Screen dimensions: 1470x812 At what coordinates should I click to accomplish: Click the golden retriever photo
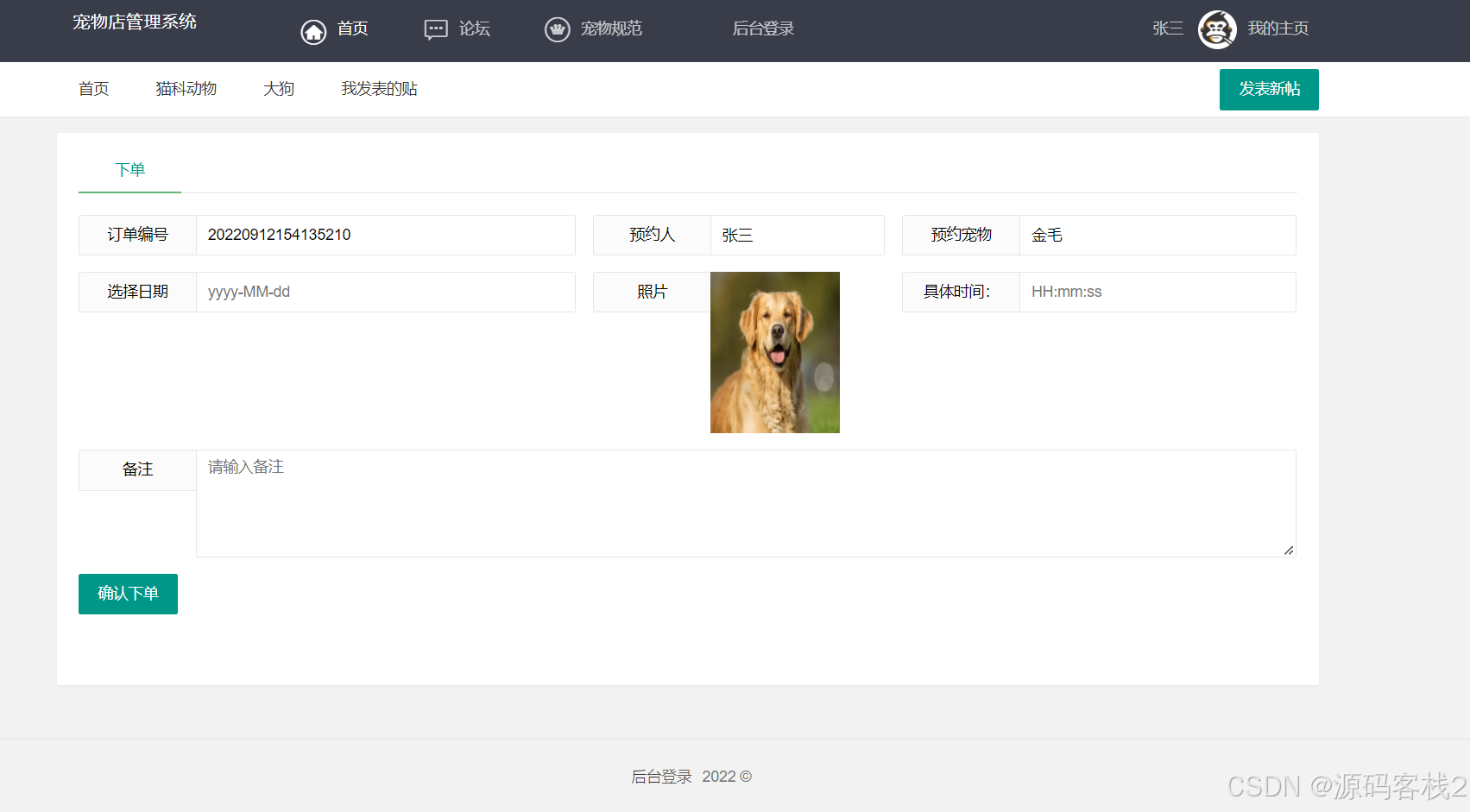[775, 352]
